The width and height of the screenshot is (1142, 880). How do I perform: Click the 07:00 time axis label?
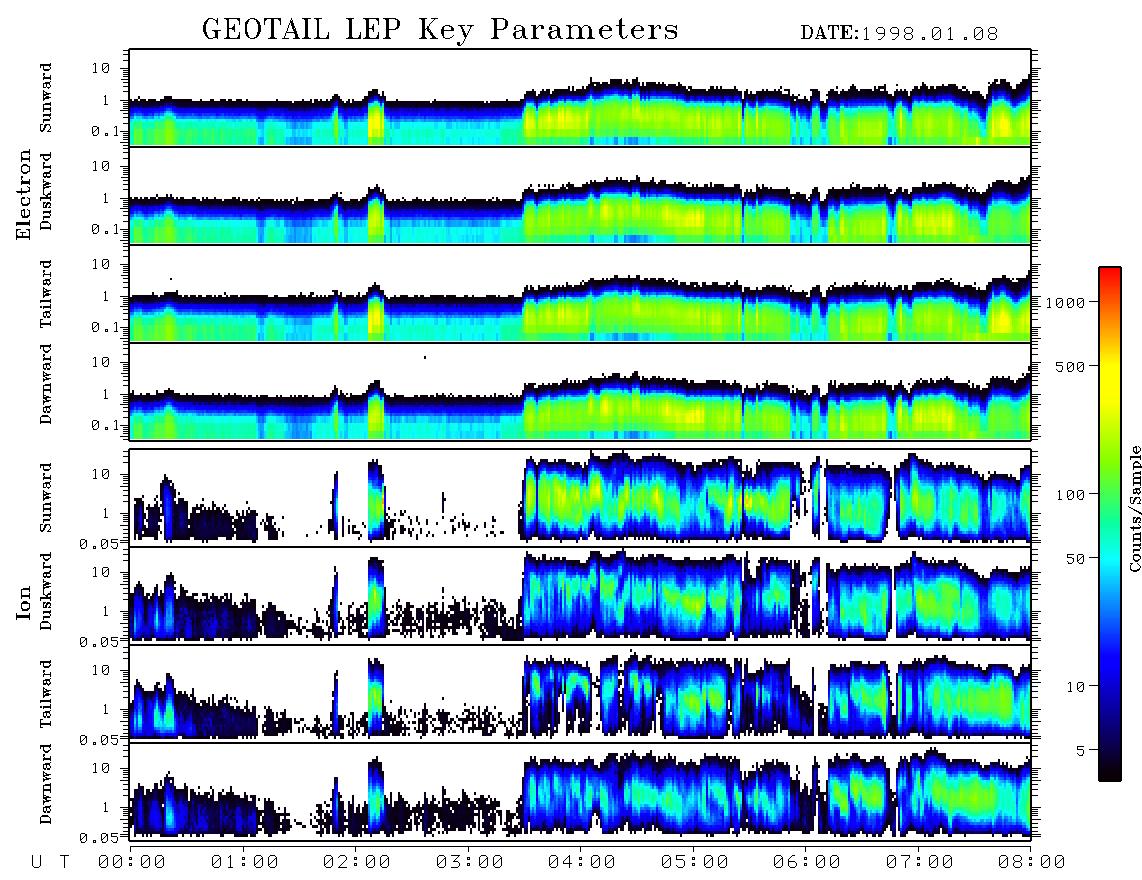coord(920,862)
